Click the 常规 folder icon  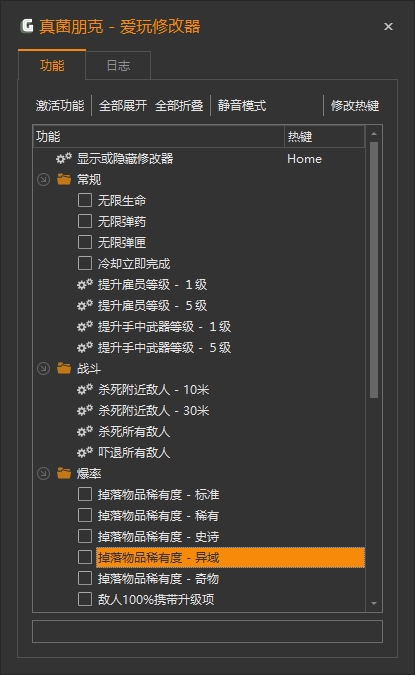[x=64, y=179]
